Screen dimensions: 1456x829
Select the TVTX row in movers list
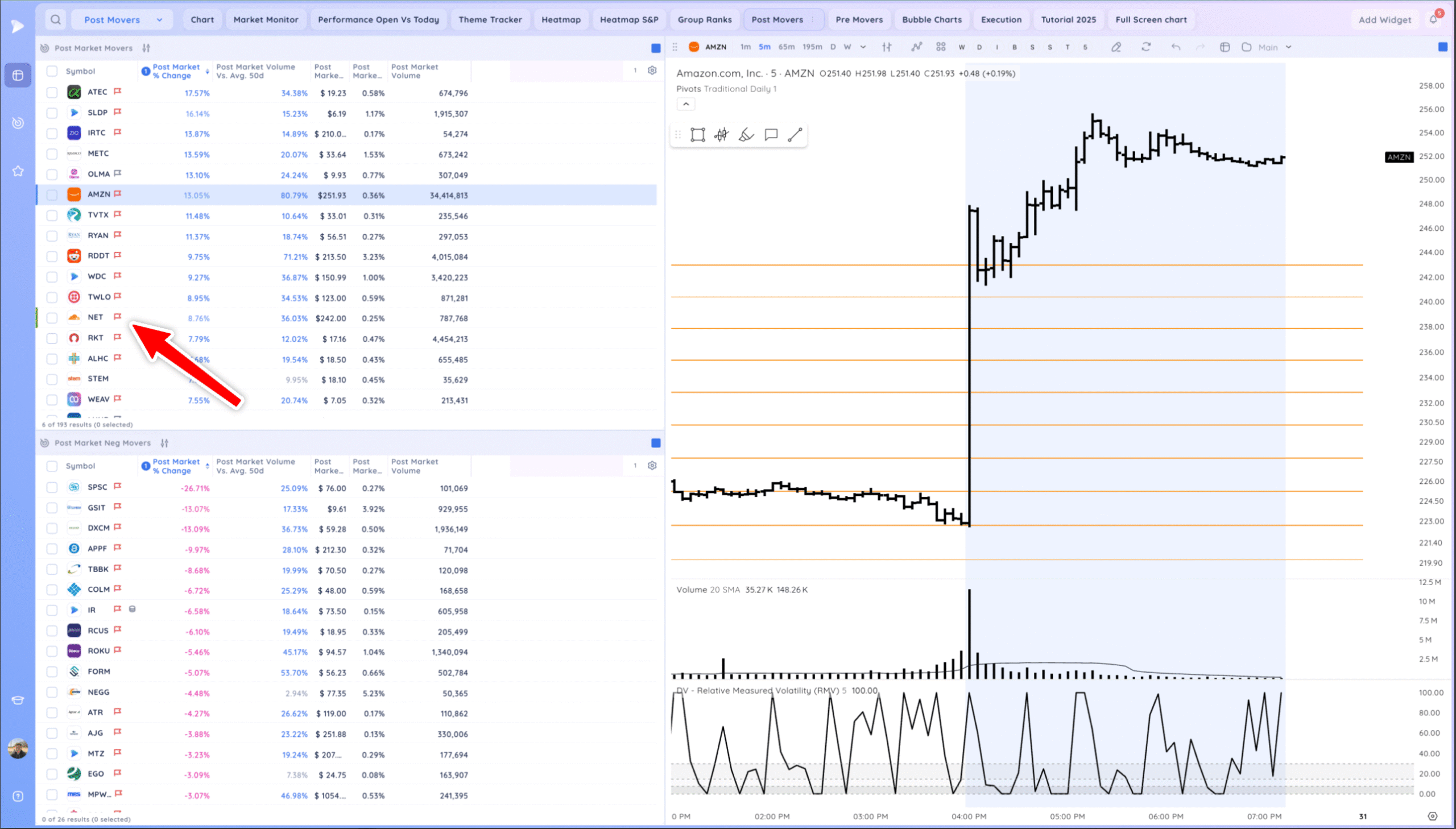(x=347, y=215)
